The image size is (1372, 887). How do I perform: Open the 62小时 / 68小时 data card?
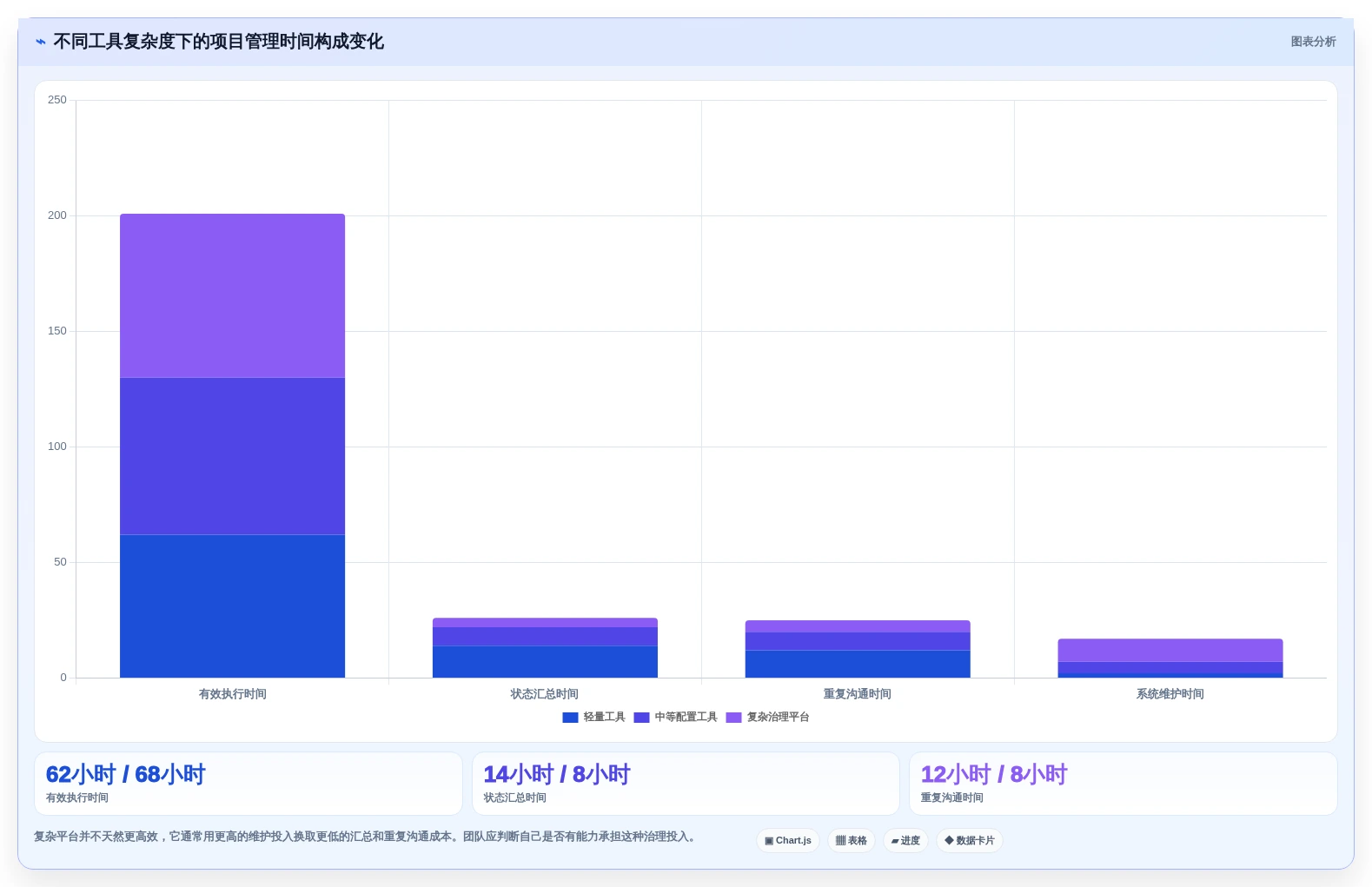pyautogui.click(x=249, y=784)
